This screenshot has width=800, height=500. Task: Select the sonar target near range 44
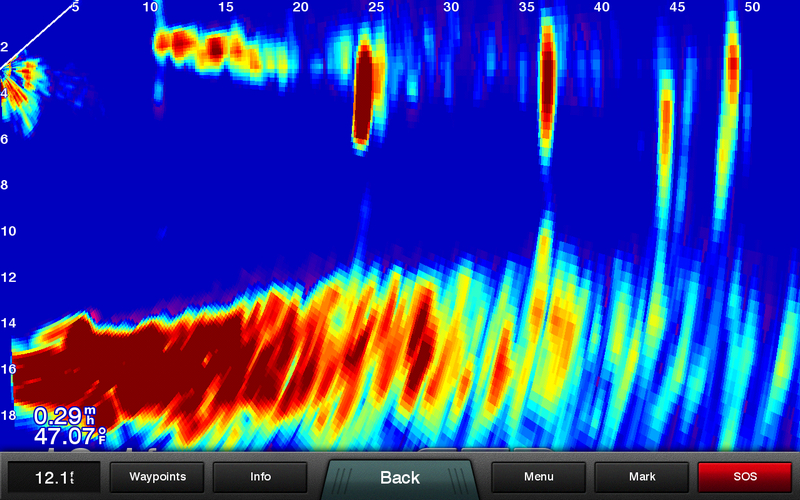(x=665, y=125)
